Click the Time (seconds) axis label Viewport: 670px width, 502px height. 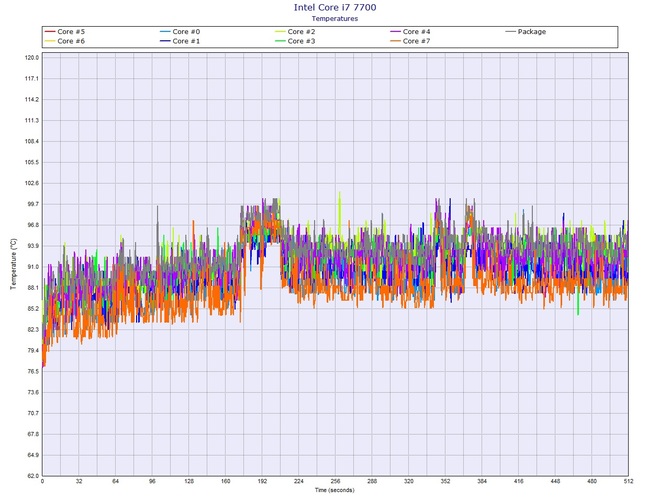[335, 490]
